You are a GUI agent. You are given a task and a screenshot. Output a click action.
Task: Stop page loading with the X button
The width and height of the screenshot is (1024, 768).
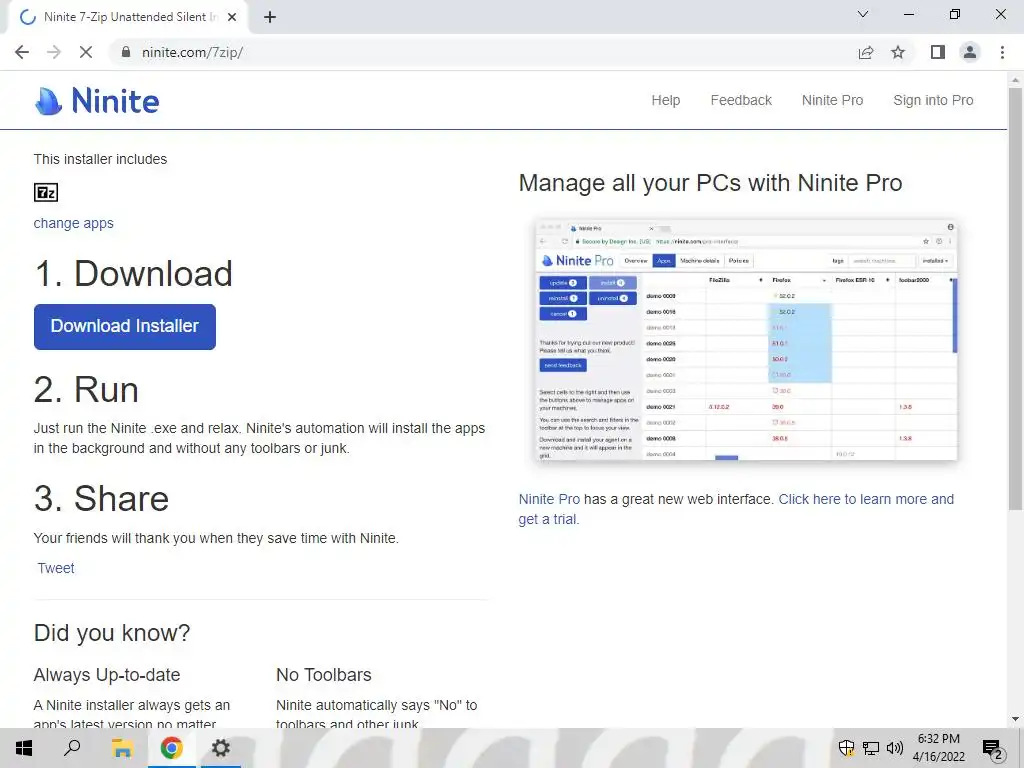(x=86, y=52)
